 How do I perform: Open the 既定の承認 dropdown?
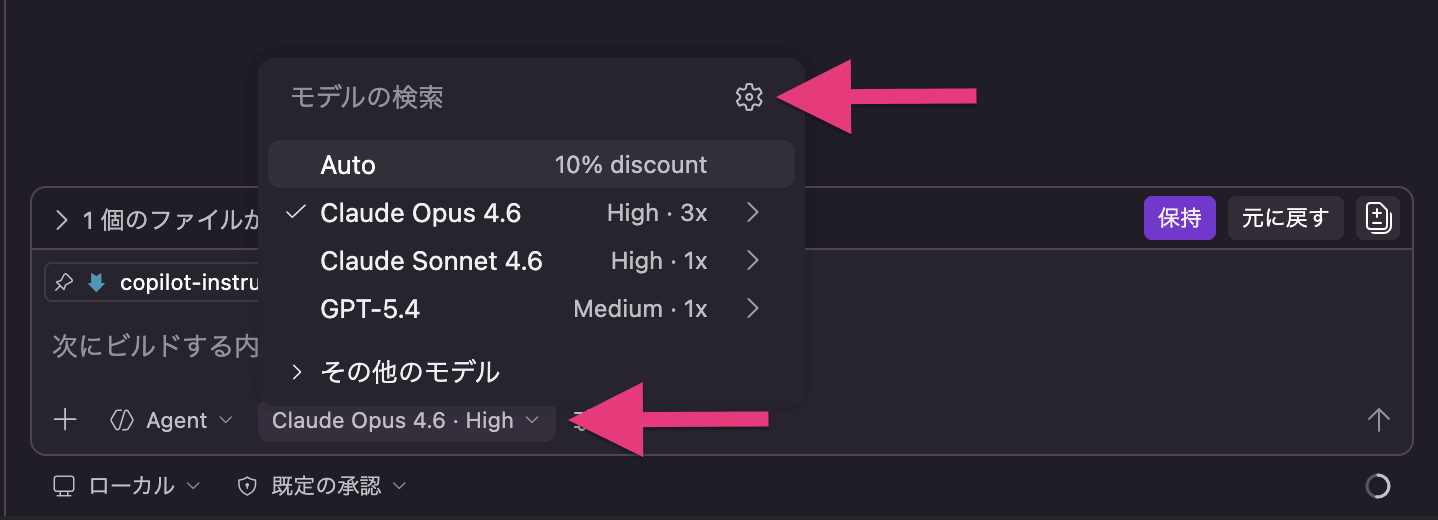(x=321, y=486)
